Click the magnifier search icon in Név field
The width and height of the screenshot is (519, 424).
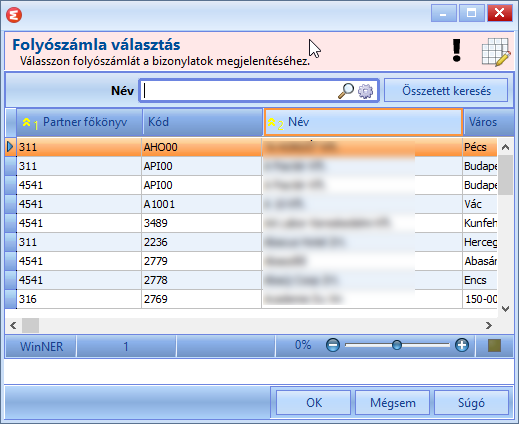coord(346,91)
